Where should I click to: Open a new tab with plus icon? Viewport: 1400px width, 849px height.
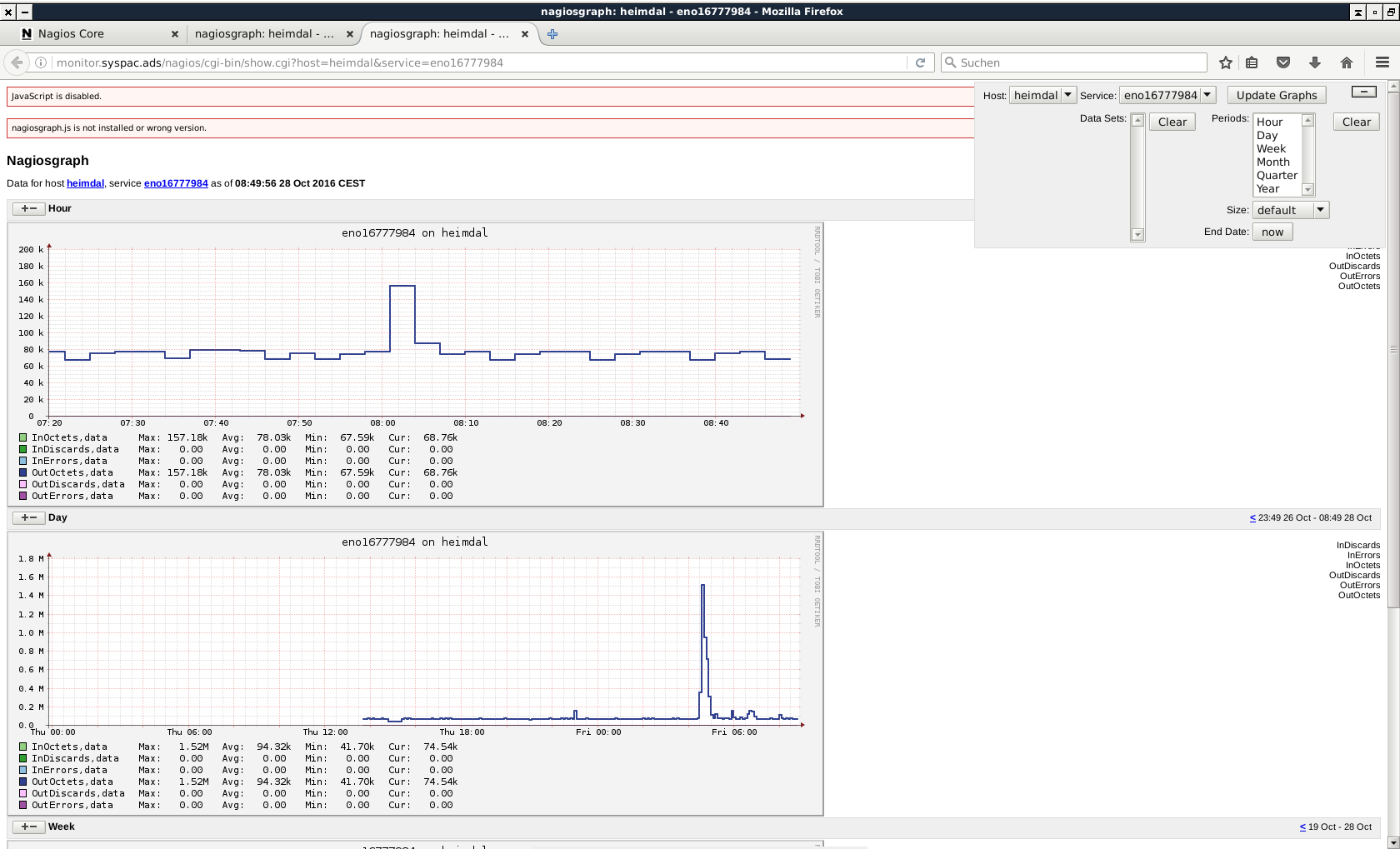coord(552,34)
